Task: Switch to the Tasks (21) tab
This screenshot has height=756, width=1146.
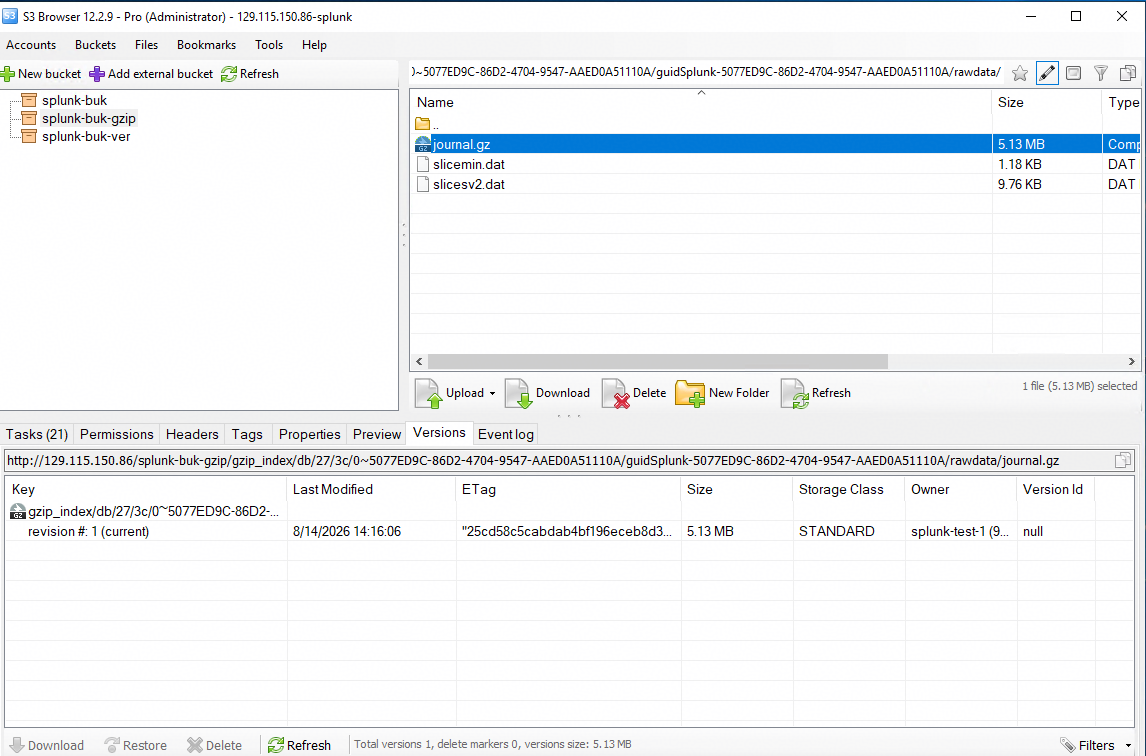Action: (37, 434)
